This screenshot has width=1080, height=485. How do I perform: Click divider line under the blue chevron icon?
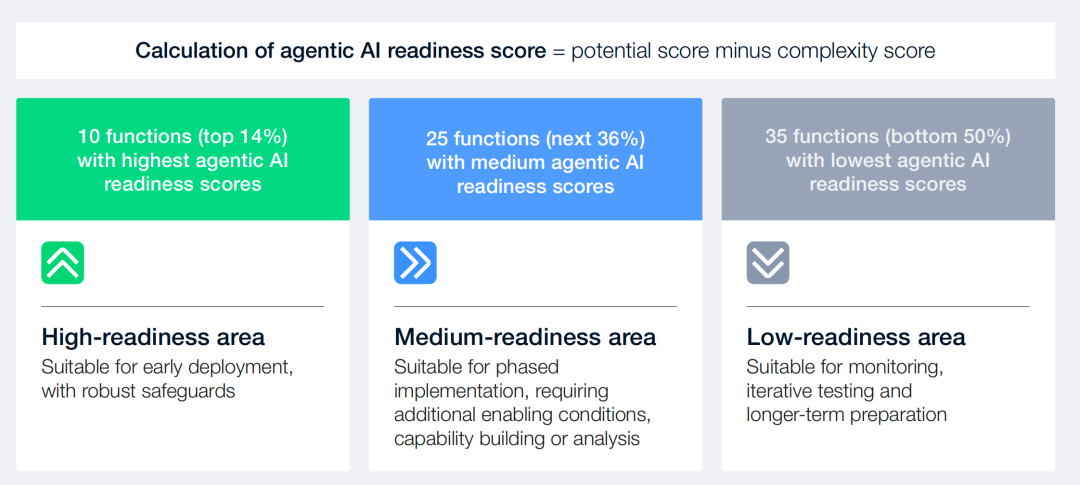point(535,306)
